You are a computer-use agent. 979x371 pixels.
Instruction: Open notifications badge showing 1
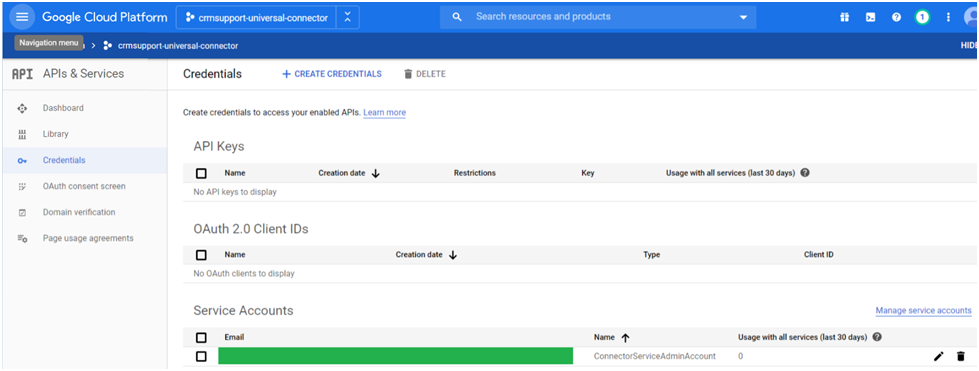[922, 17]
